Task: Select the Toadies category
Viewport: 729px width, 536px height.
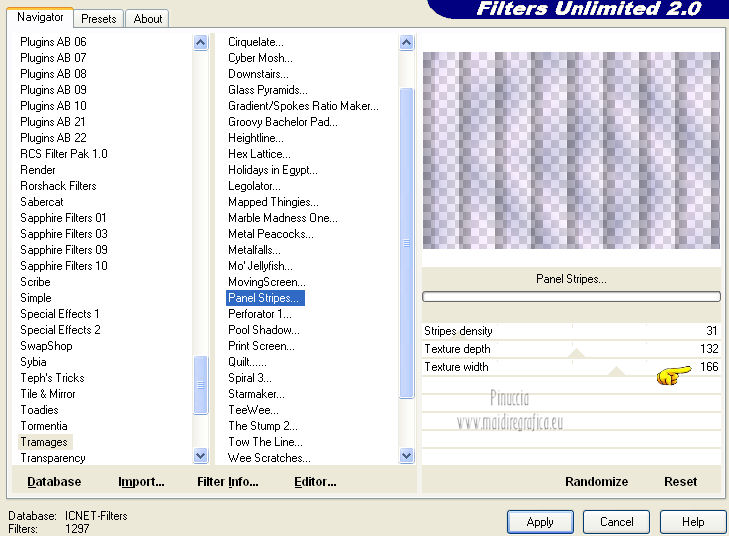Action: click(40, 410)
